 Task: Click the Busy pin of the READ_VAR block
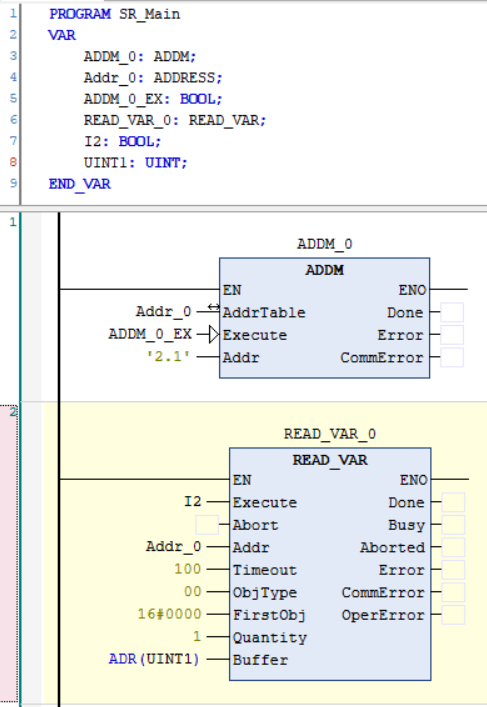click(406, 525)
